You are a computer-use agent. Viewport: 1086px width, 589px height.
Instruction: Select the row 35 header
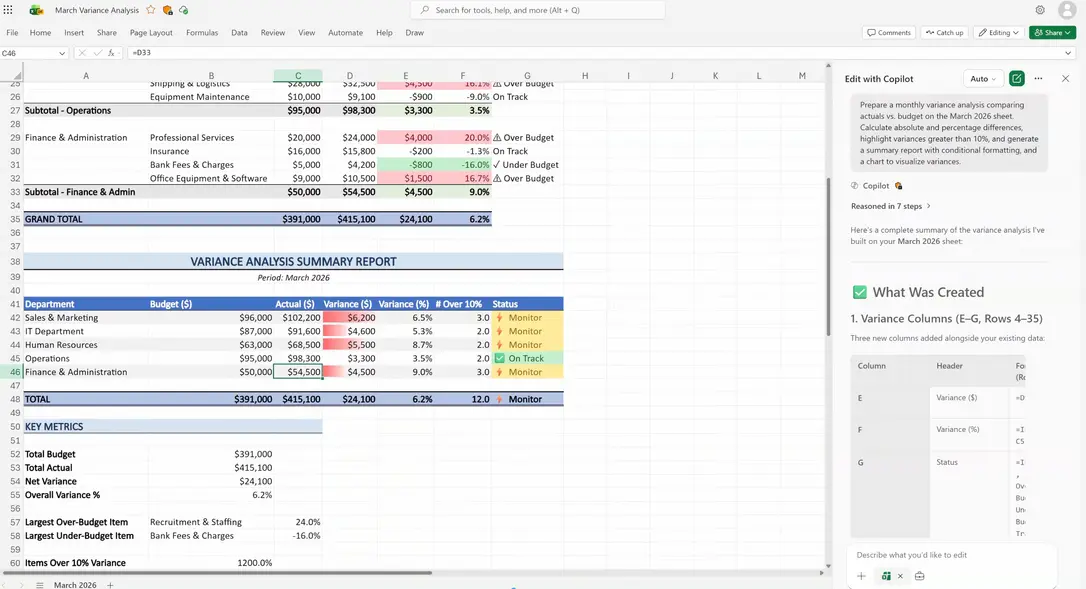pos(12,219)
